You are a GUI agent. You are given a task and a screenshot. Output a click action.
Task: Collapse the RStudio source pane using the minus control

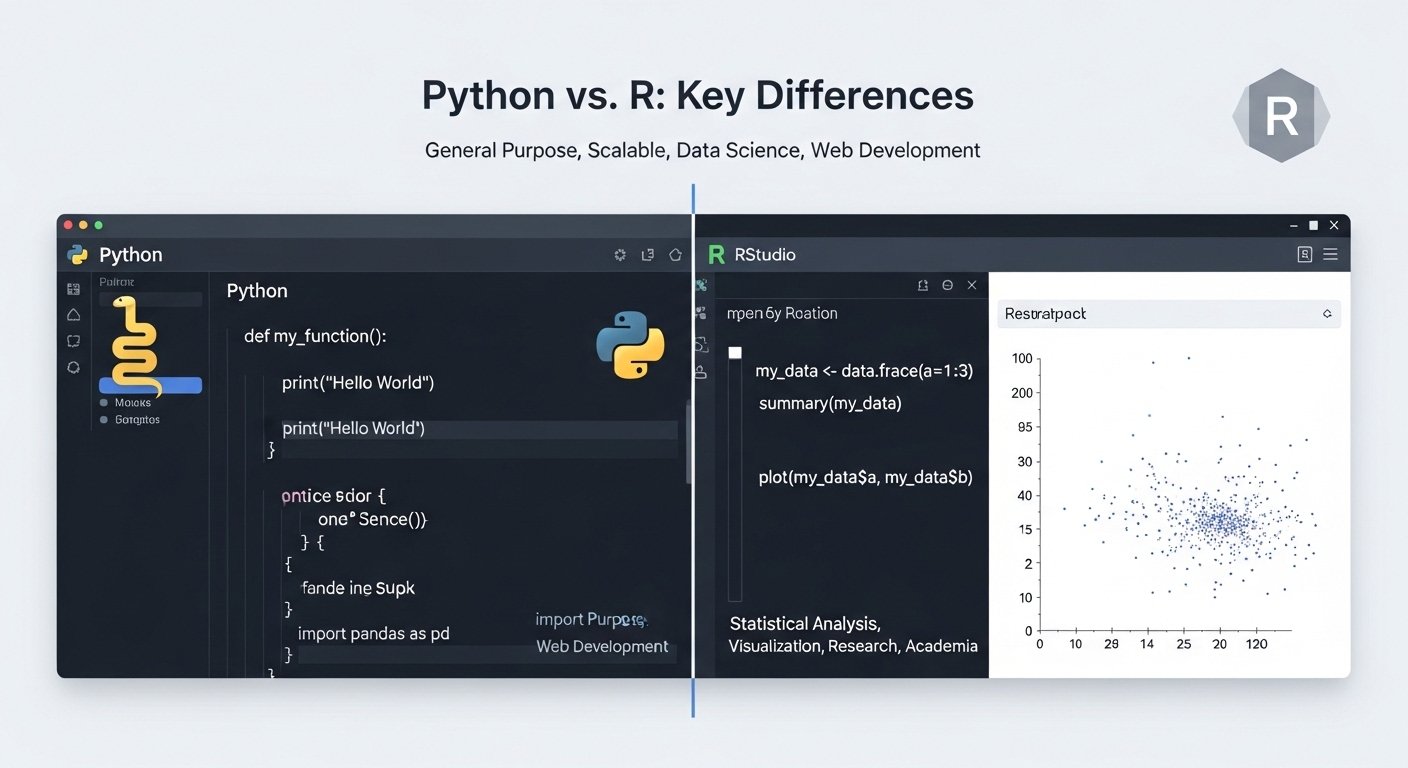[x=947, y=285]
